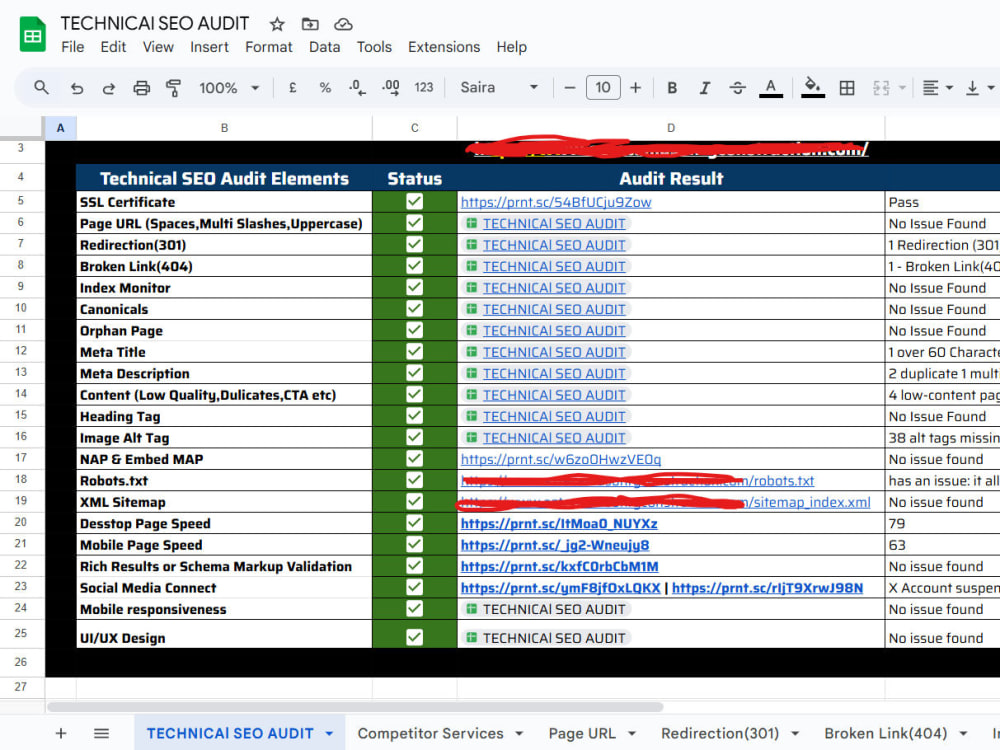Format as percent
Viewport: 1000px width, 750px height.
pos(325,88)
